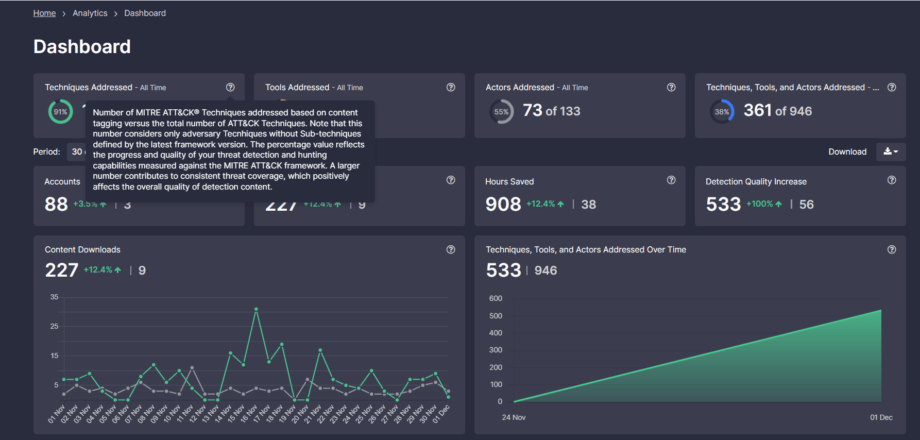Image resolution: width=920 pixels, height=440 pixels.
Task: Click Analytics in the breadcrumb
Action: pyautogui.click(x=89, y=13)
